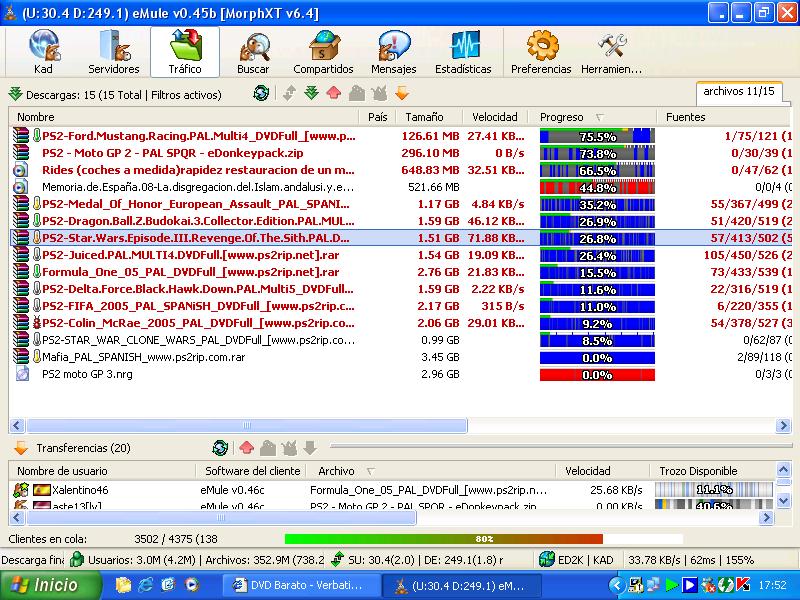This screenshot has width=800, height=600.
Task: Click the green arrows icon left of Descargas label
Action: [16, 94]
